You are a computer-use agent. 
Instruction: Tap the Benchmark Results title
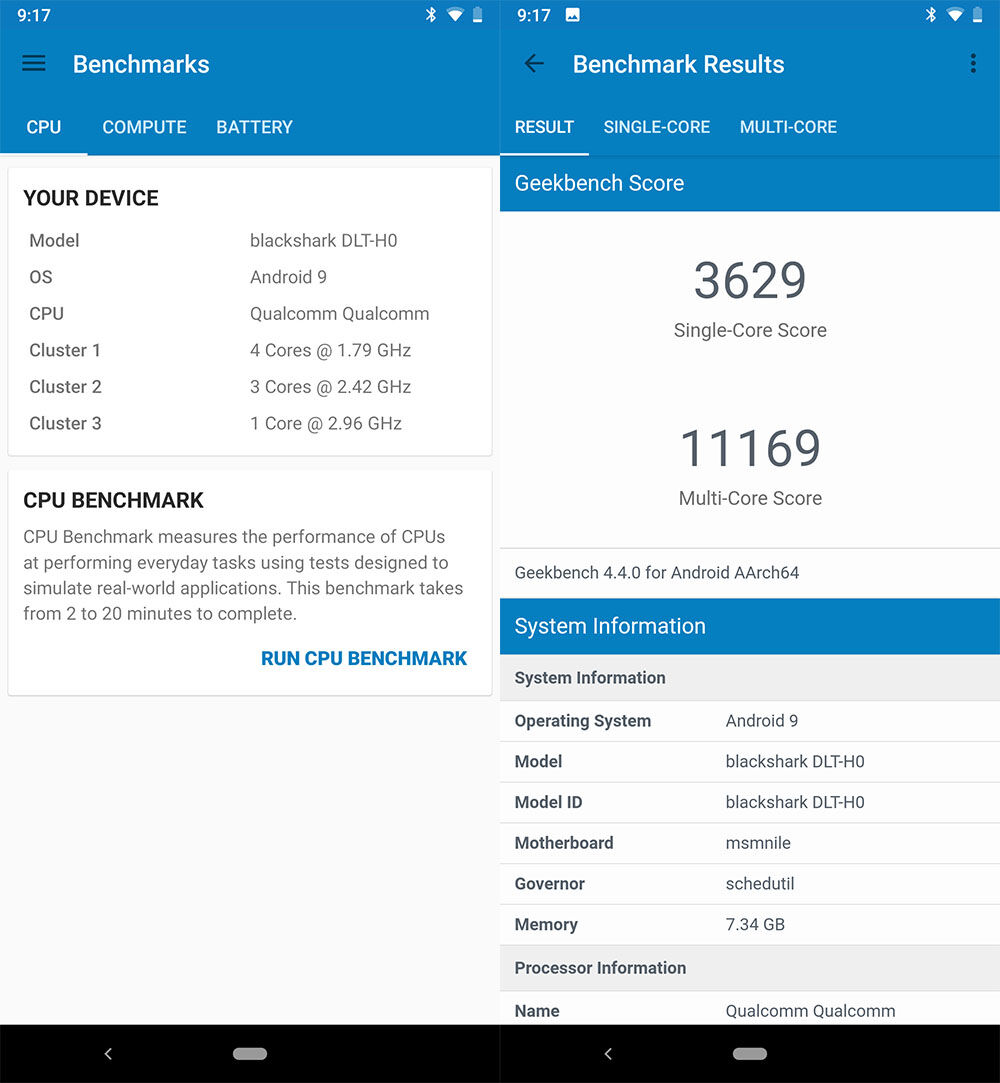click(x=678, y=64)
